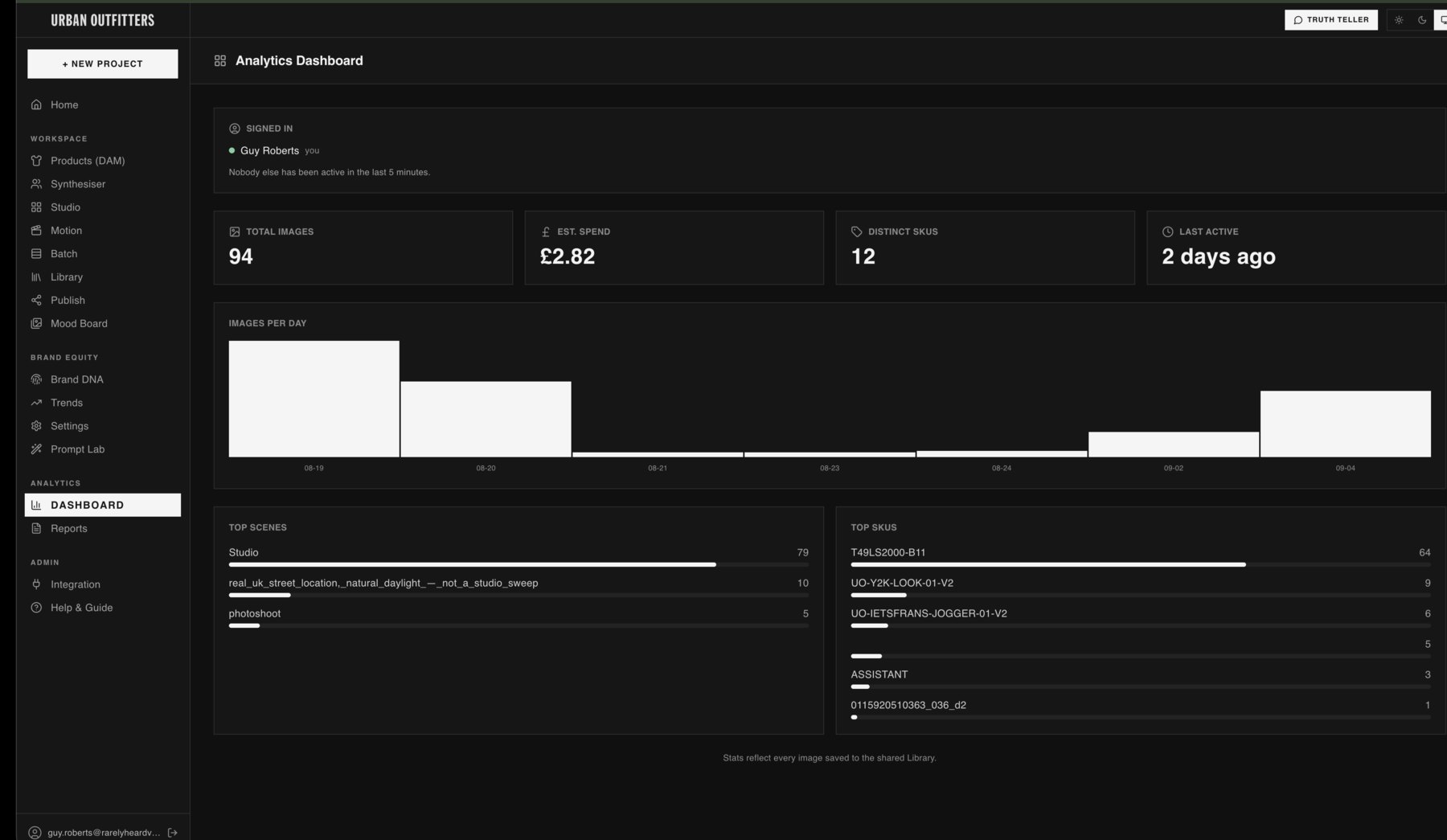Open Prompt Lab

103,449
